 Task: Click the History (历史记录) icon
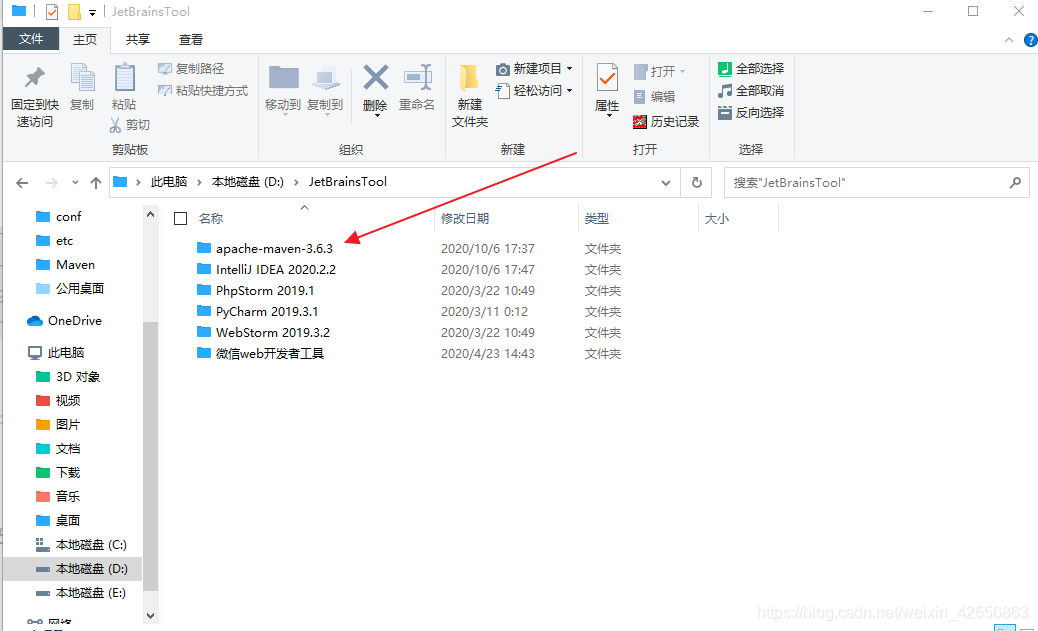639,122
